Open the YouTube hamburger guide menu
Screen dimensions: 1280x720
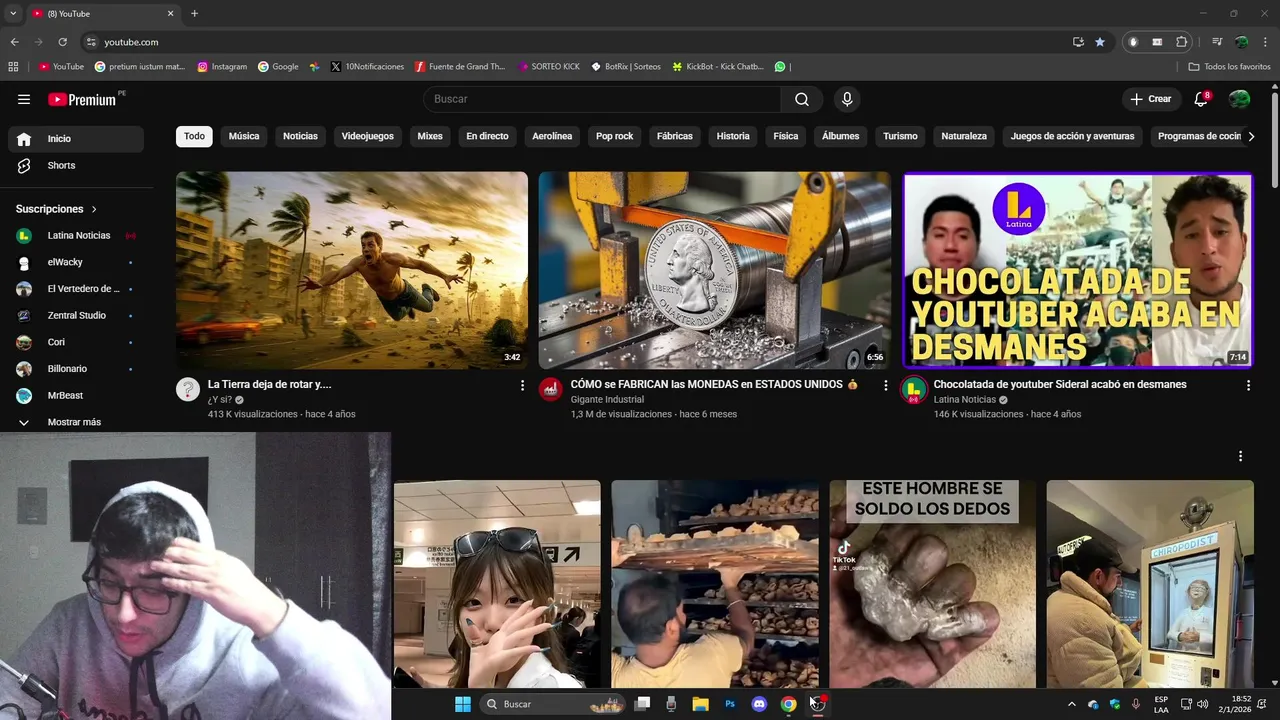coord(24,99)
